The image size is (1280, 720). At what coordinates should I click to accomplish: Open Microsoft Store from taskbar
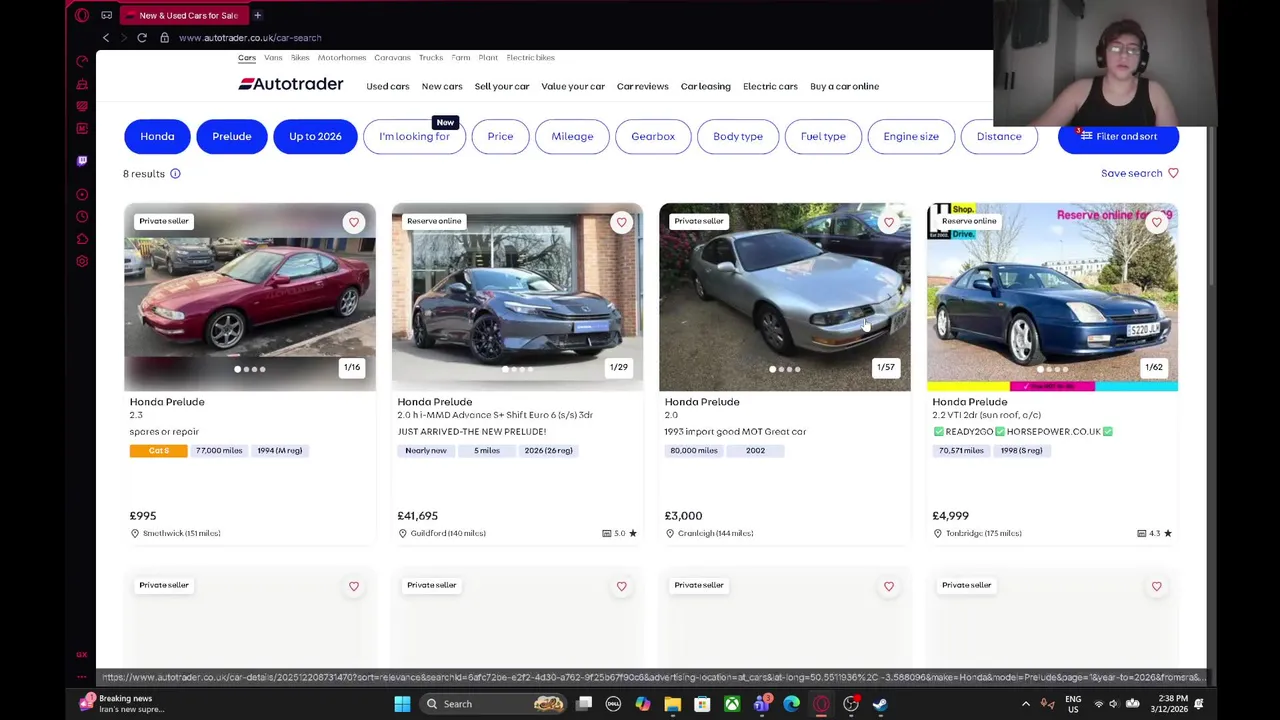[702, 704]
